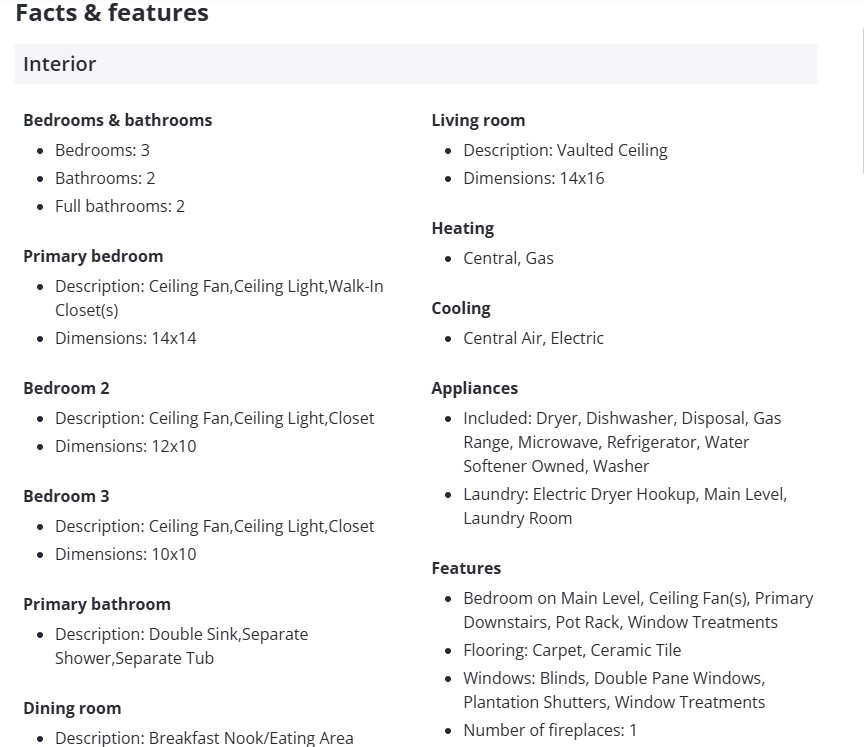864x747 pixels.
Task: Click the Facts & features heading
Action: 112,13
